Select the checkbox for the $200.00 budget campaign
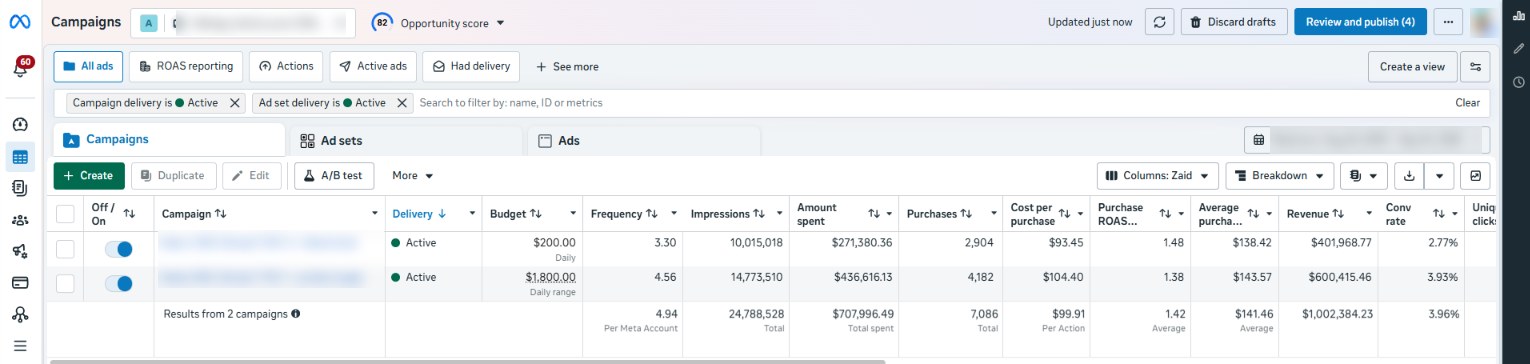Screen dimensions: 1530x364 pos(65,249)
